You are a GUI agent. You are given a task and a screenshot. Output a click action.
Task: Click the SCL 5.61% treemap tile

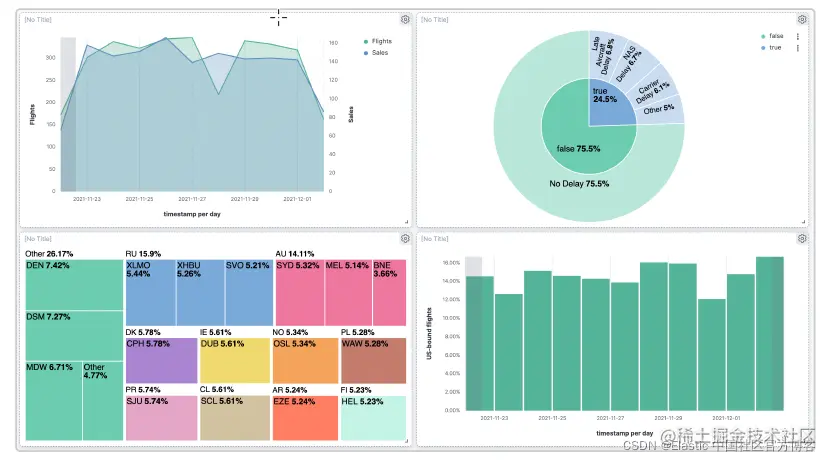tap(235, 418)
